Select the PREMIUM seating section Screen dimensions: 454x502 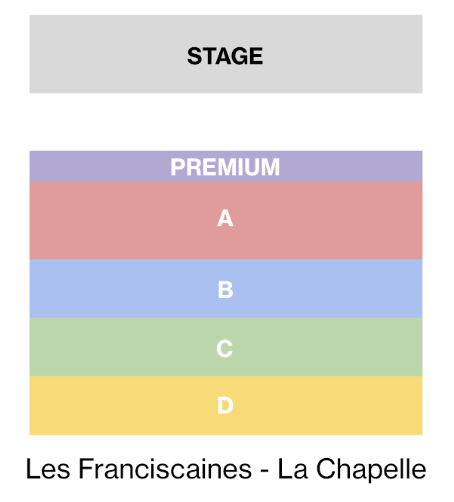[x=226, y=166]
